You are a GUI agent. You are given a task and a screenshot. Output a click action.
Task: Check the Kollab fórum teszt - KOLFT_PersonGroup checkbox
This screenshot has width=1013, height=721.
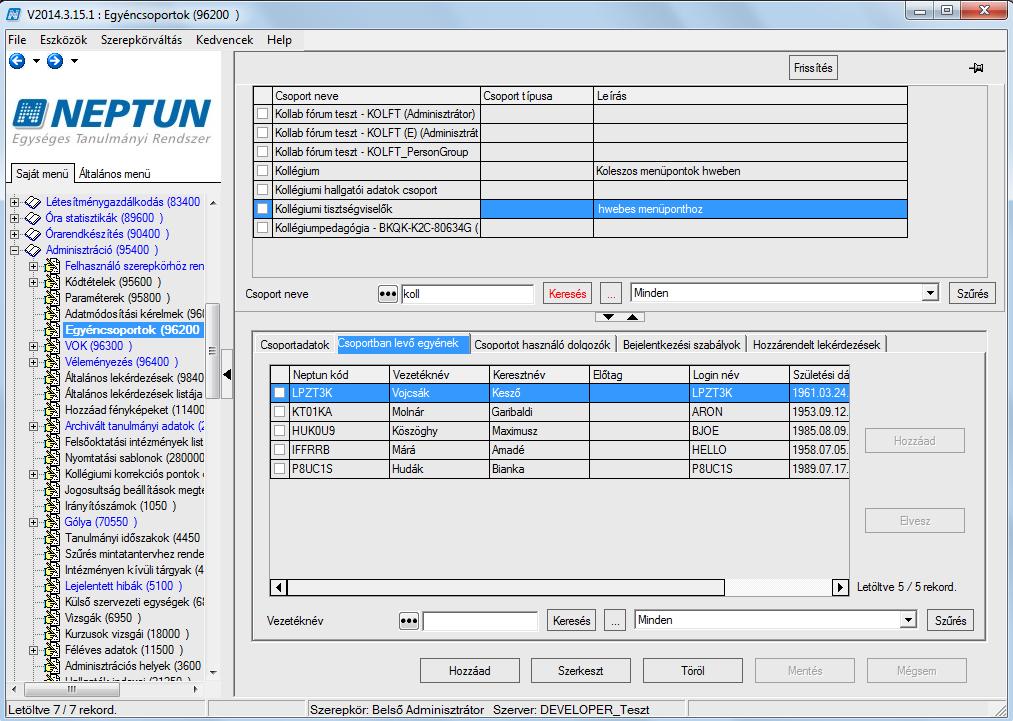(x=262, y=152)
